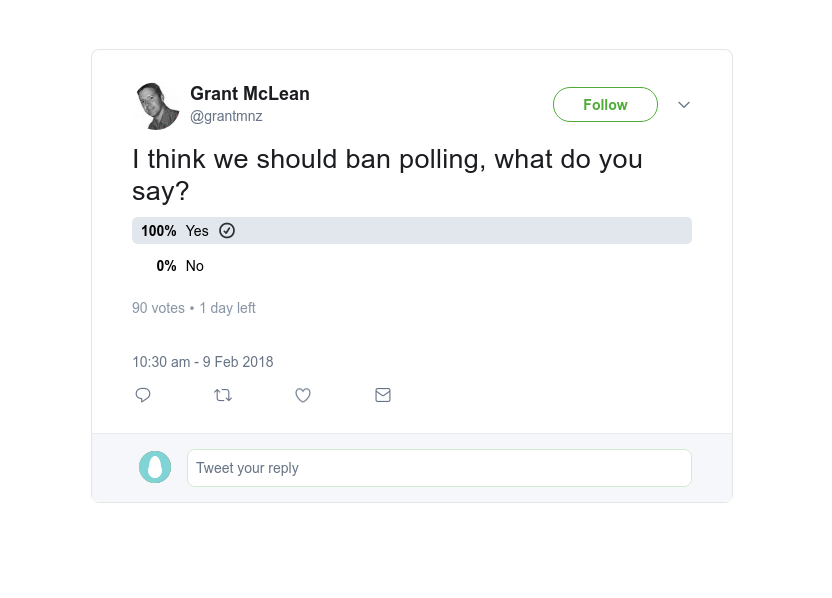Click the @grantmnz handle

[x=226, y=116]
